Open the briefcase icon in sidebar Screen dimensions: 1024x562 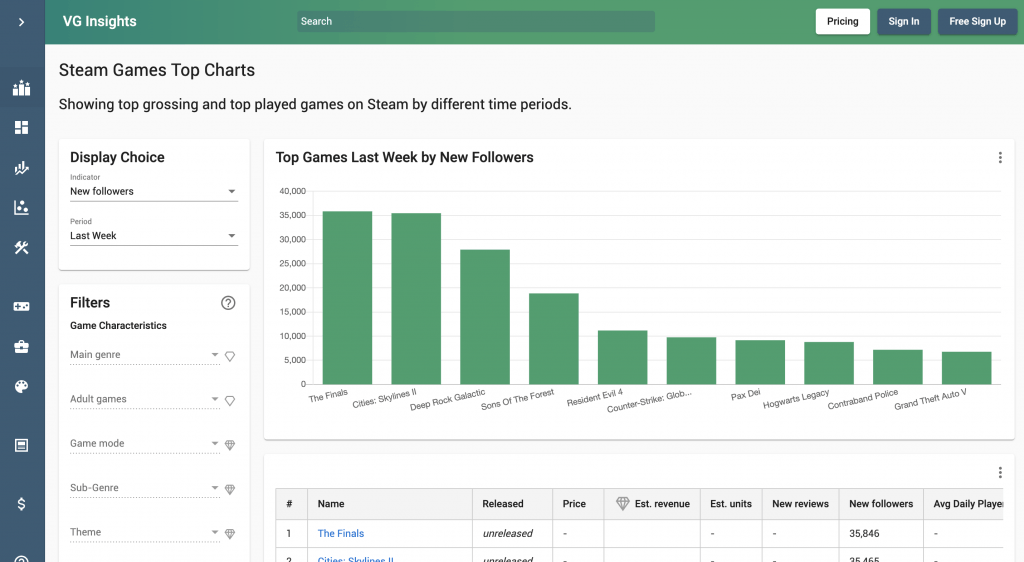22,347
